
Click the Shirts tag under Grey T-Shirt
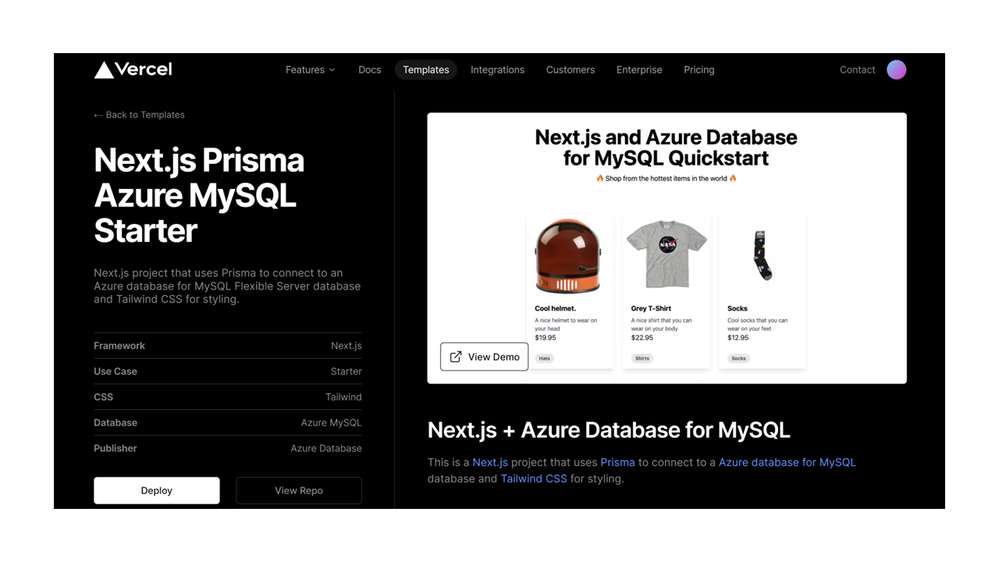pos(642,358)
